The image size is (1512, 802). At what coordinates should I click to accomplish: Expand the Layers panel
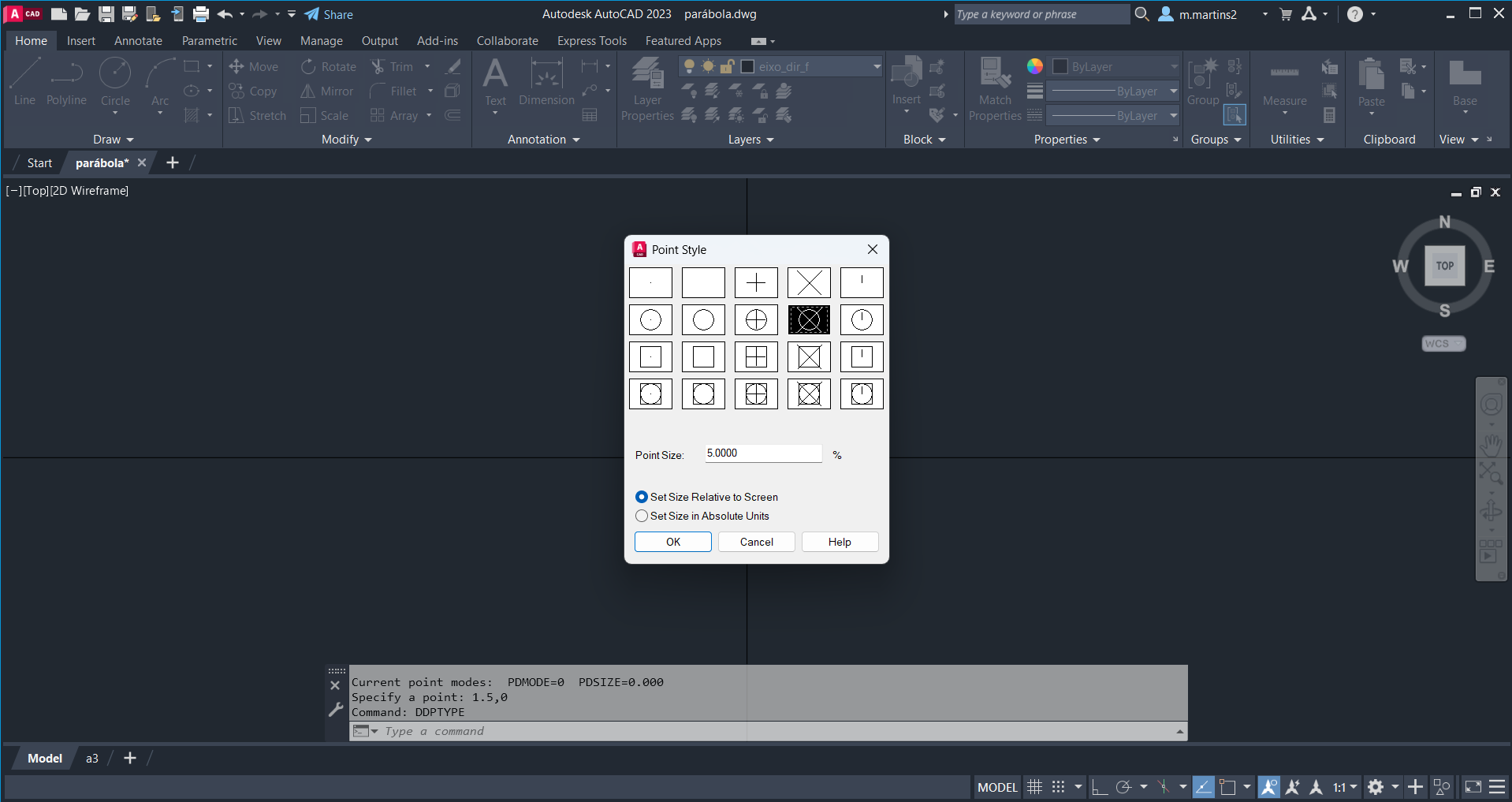click(751, 140)
